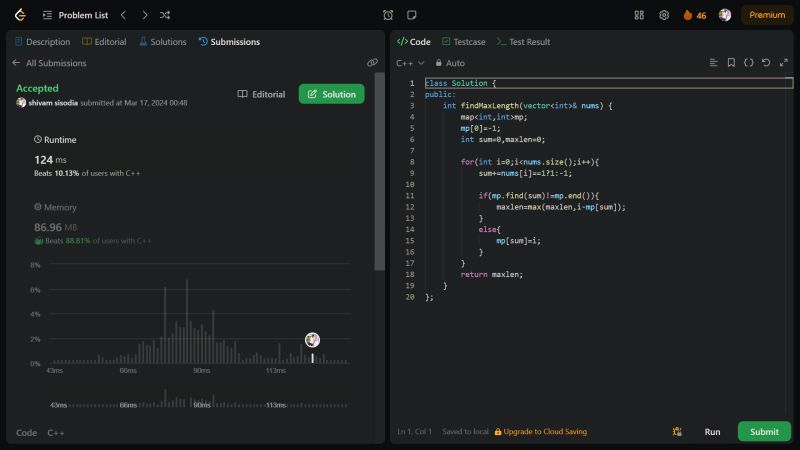The height and width of the screenshot is (450, 800).
Task: Go to the next problem arrow
Action: pyautogui.click(x=144, y=15)
